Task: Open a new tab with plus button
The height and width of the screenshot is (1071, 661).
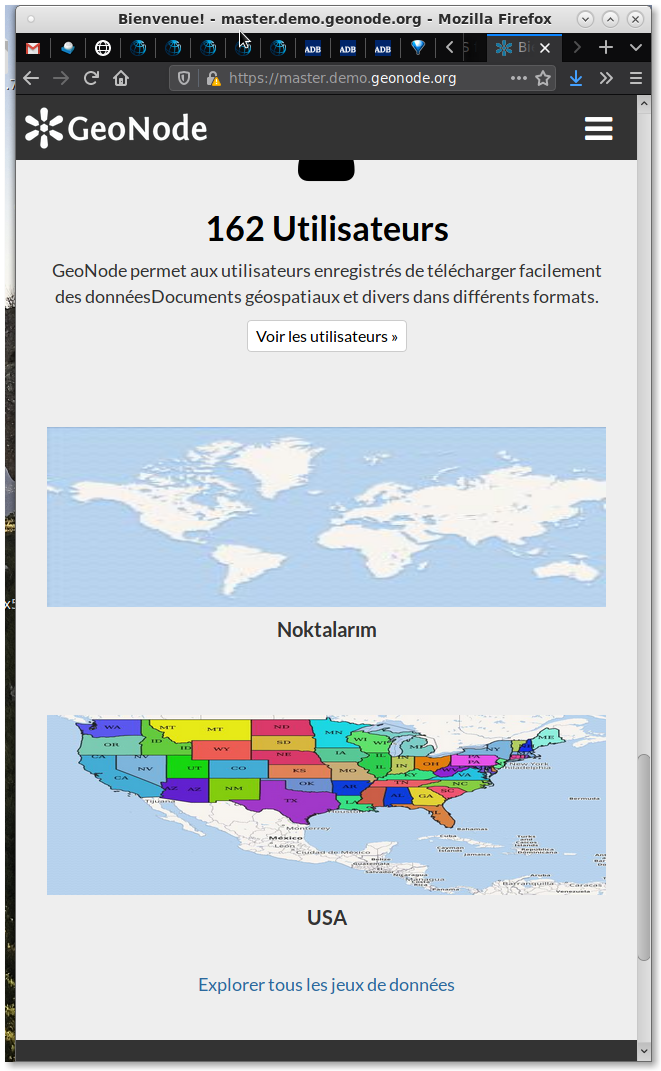Action: click(606, 47)
